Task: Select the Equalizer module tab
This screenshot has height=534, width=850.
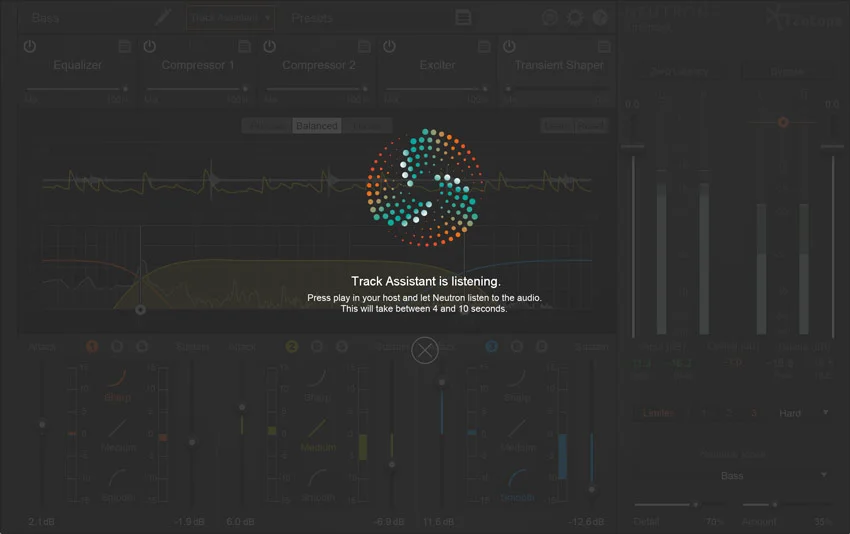Action: (78, 65)
